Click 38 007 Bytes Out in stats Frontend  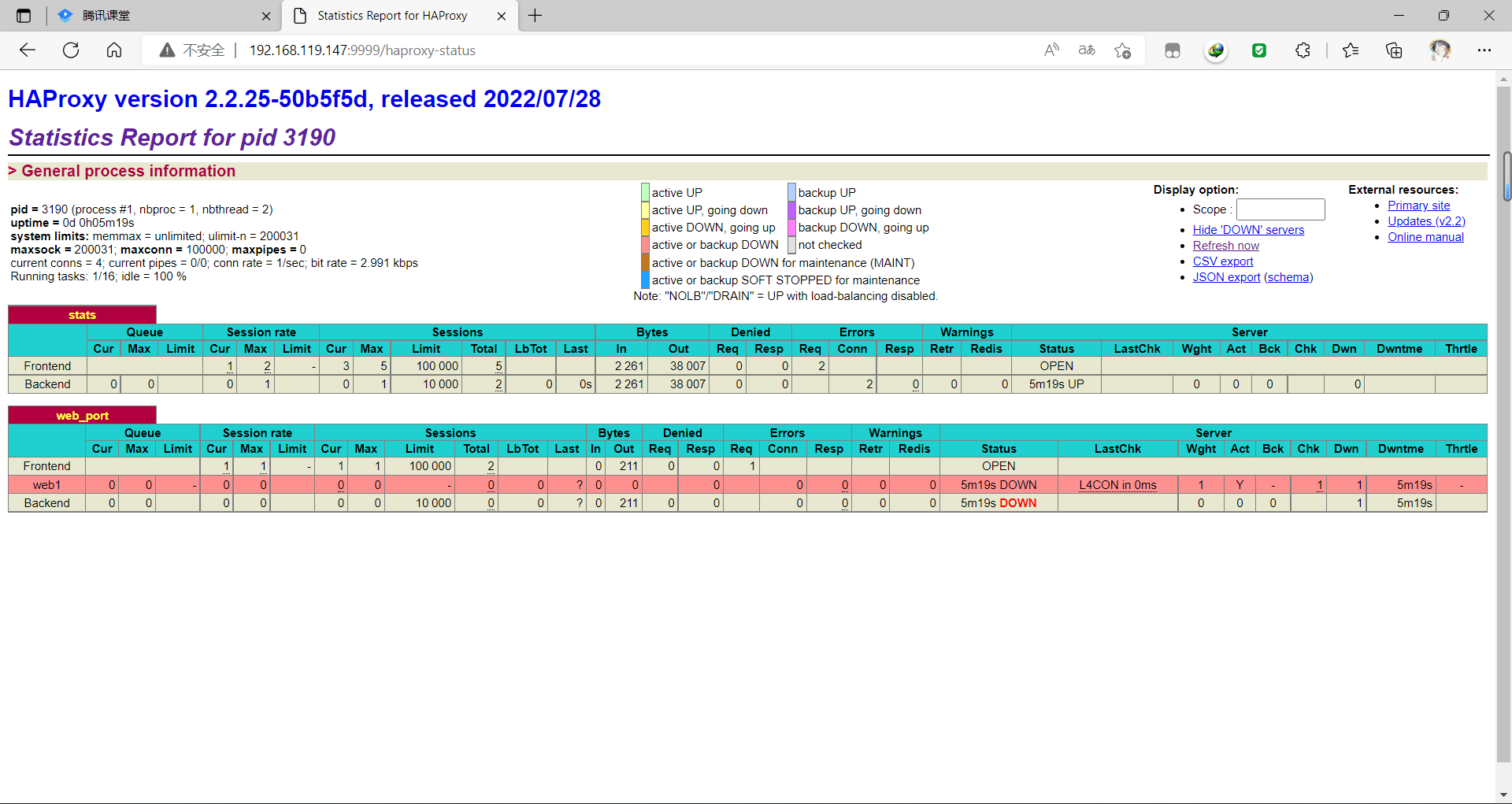click(687, 366)
